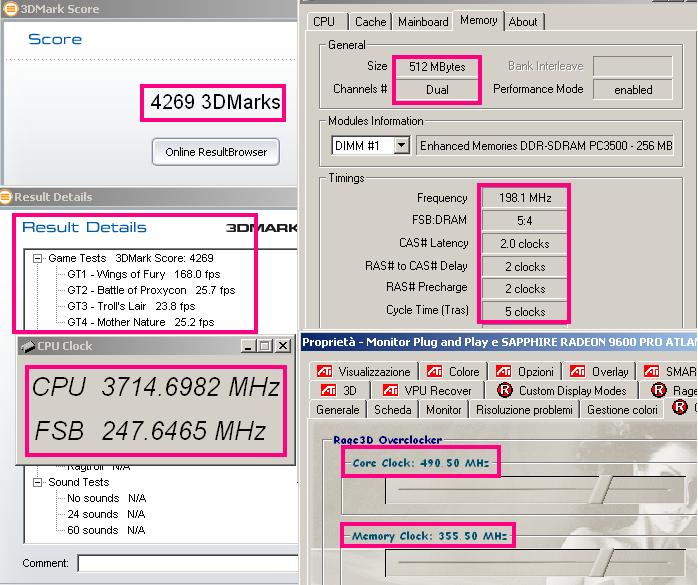This screenshot has width=698, height=585.
Task: Open the VPU Recover tab
Action: click(x=427, y=390)
